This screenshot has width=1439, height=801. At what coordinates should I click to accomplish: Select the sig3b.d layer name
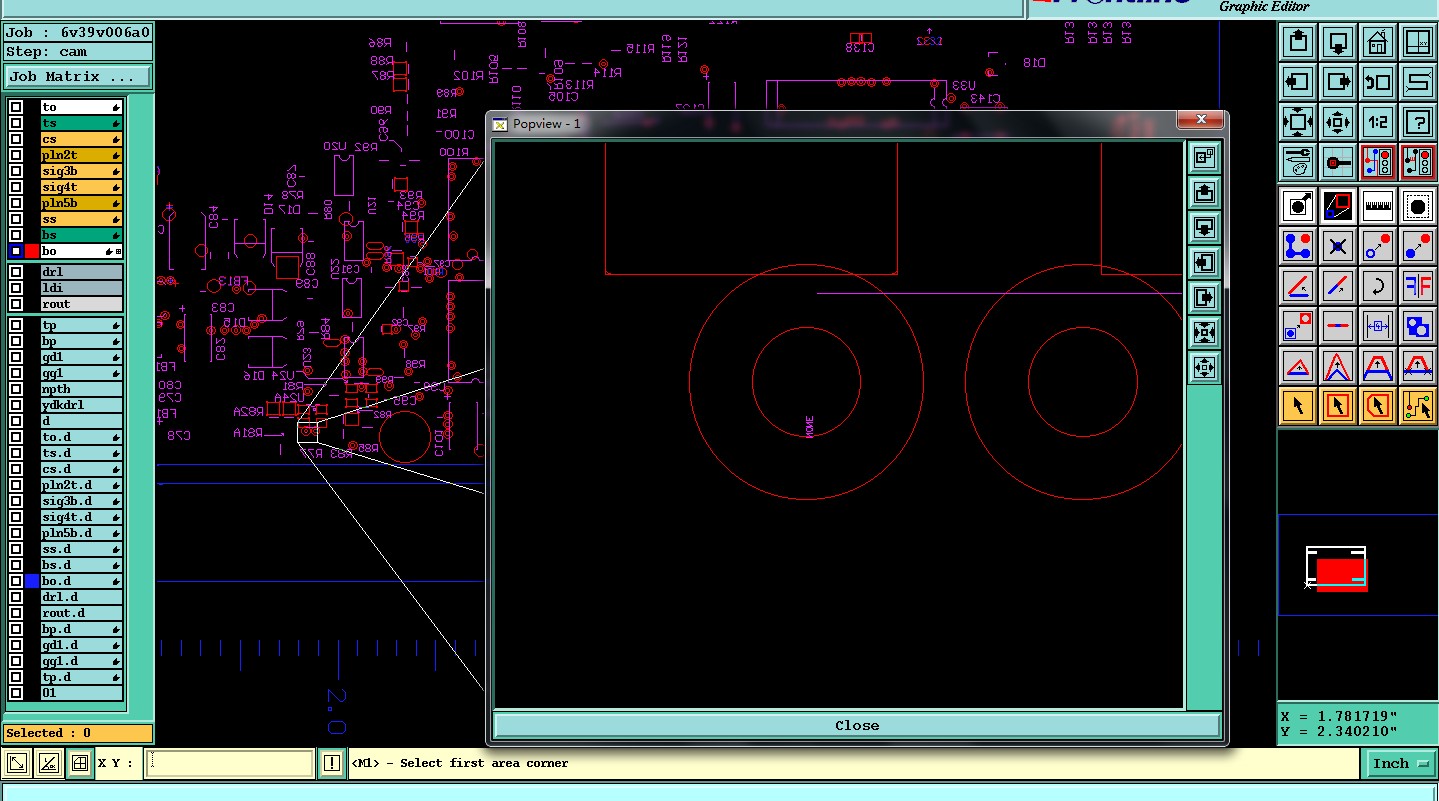point(81,501)
